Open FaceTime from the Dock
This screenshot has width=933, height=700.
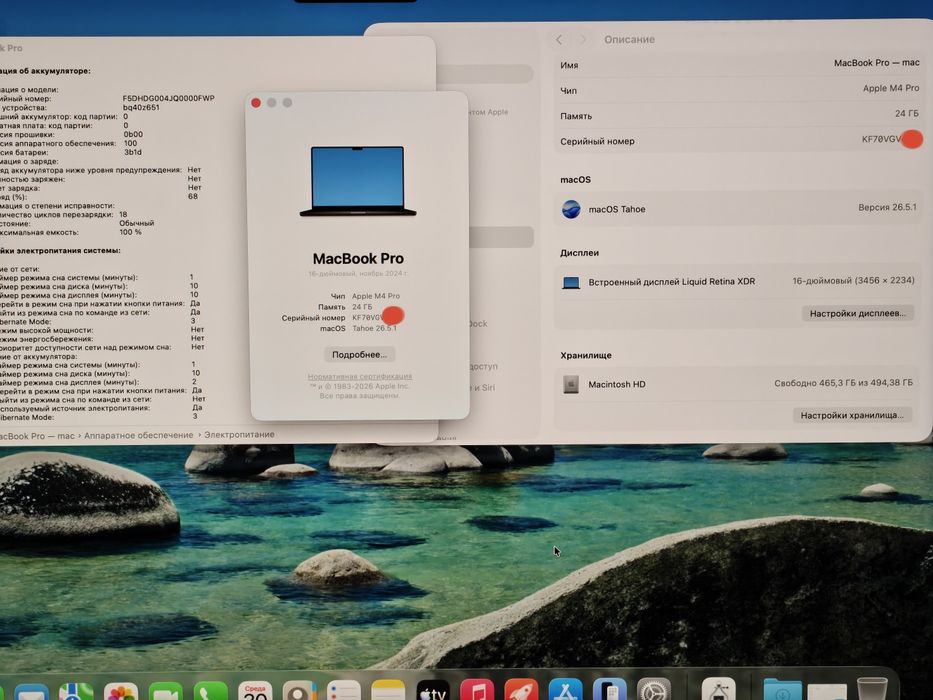coord(165,691)
